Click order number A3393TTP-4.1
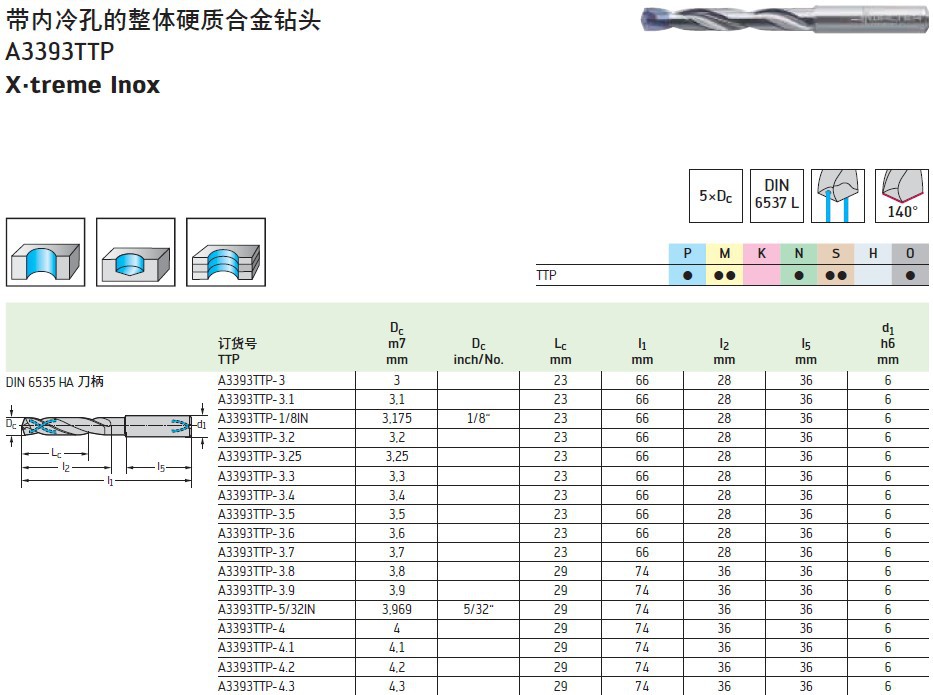Image resolution: width=933 pixels, height=695 pixels. [256, 647]
